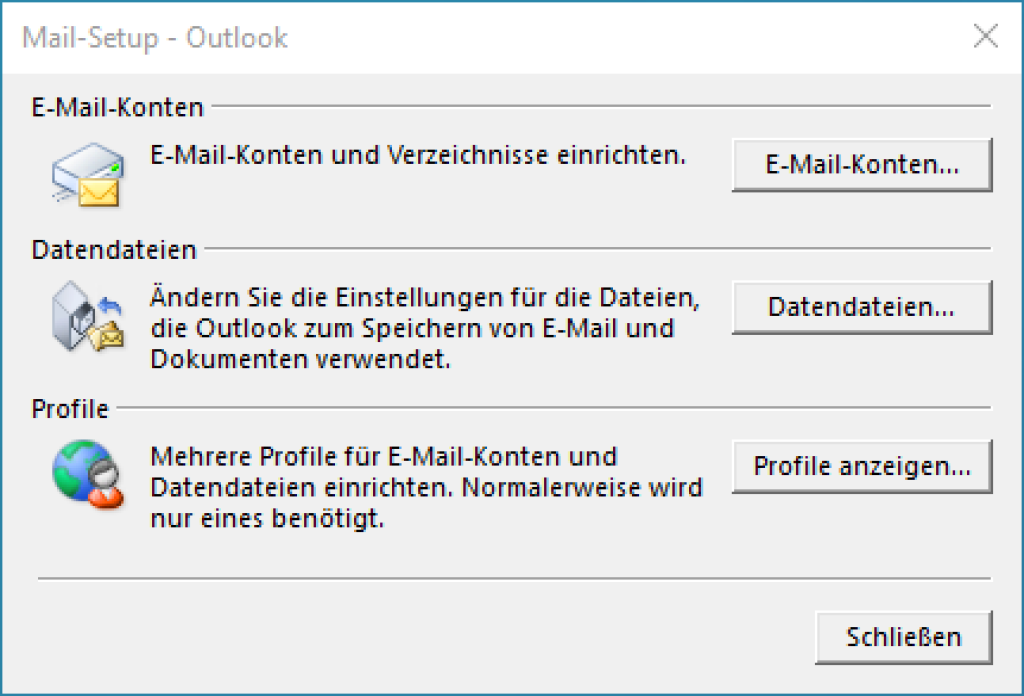Viewport: 1024px width, 696px height.
Task: Click description starting 'Ändern Sie die Einstellungen'
Action: tap(425, 328)
